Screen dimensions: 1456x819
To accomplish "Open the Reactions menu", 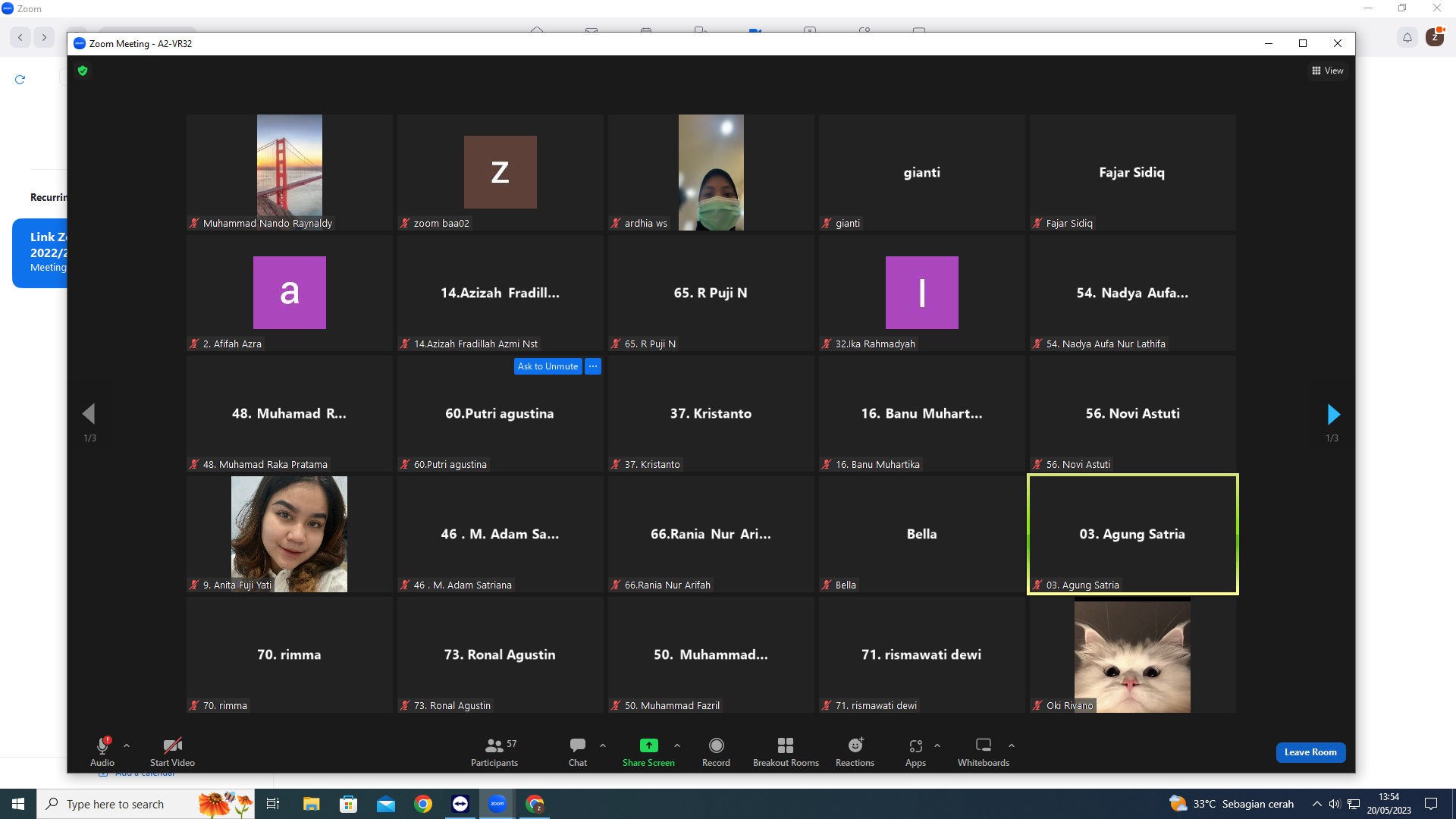I will coord(855,752).
